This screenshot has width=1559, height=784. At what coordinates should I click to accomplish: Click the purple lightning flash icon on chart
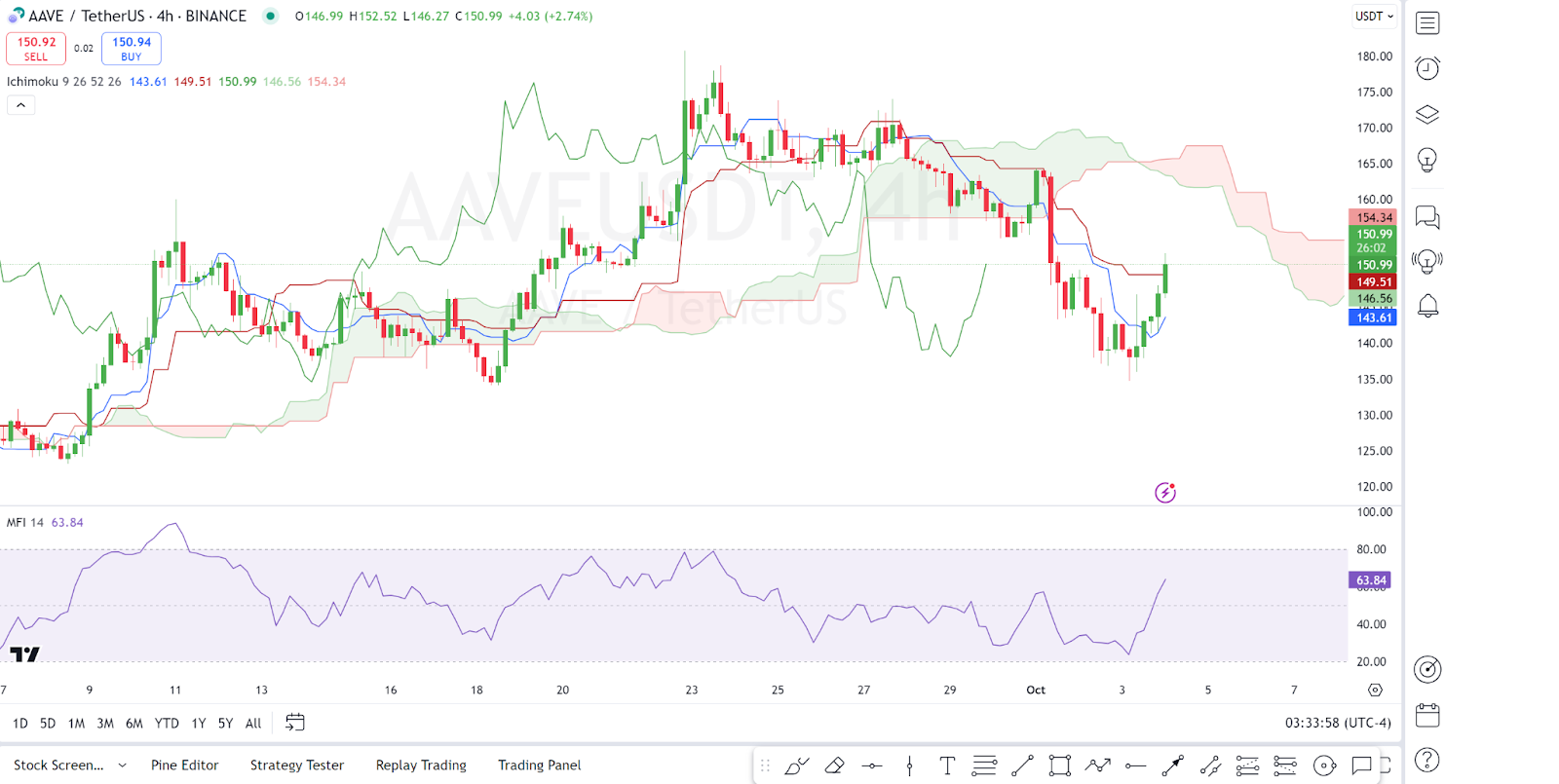pos(1165,493)
